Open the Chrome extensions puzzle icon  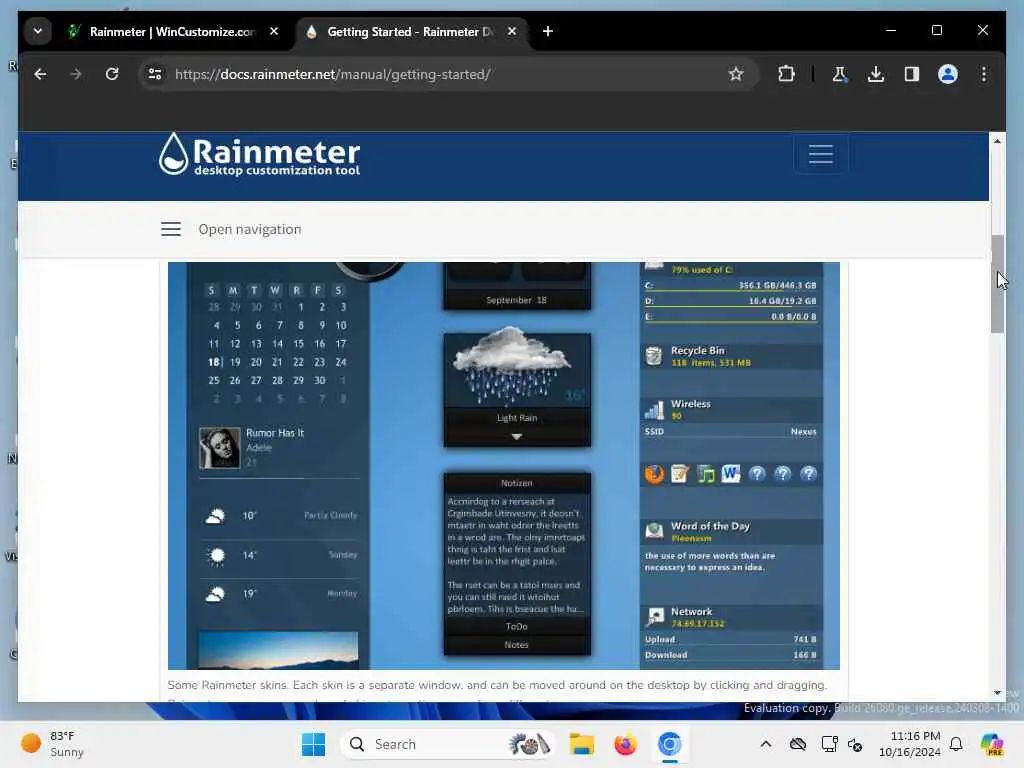pos(786,74)
